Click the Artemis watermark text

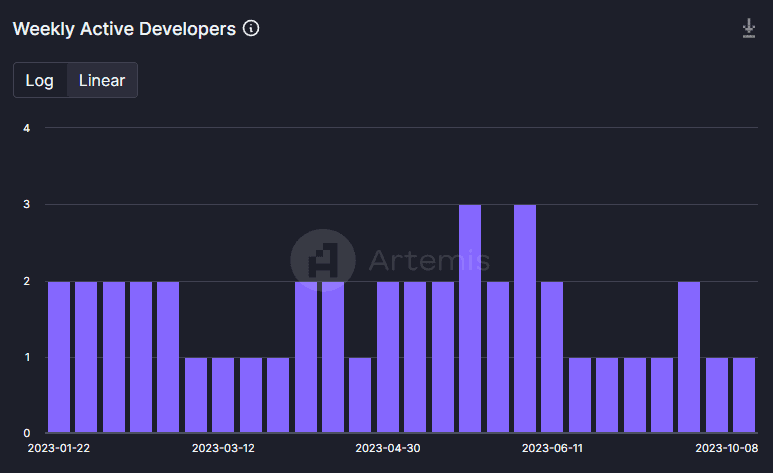point(429,261)
